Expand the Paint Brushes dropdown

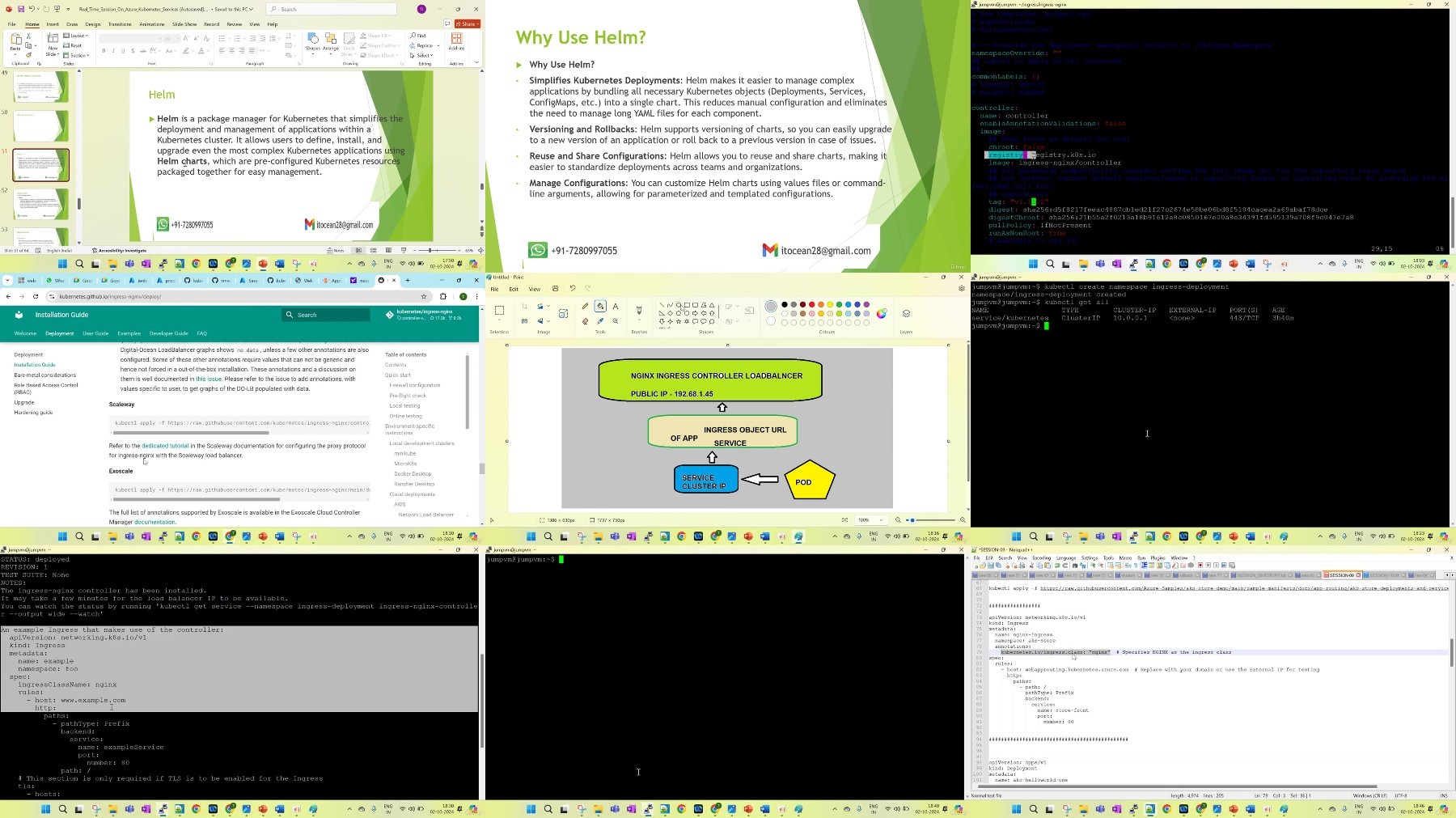coord(639,321)
